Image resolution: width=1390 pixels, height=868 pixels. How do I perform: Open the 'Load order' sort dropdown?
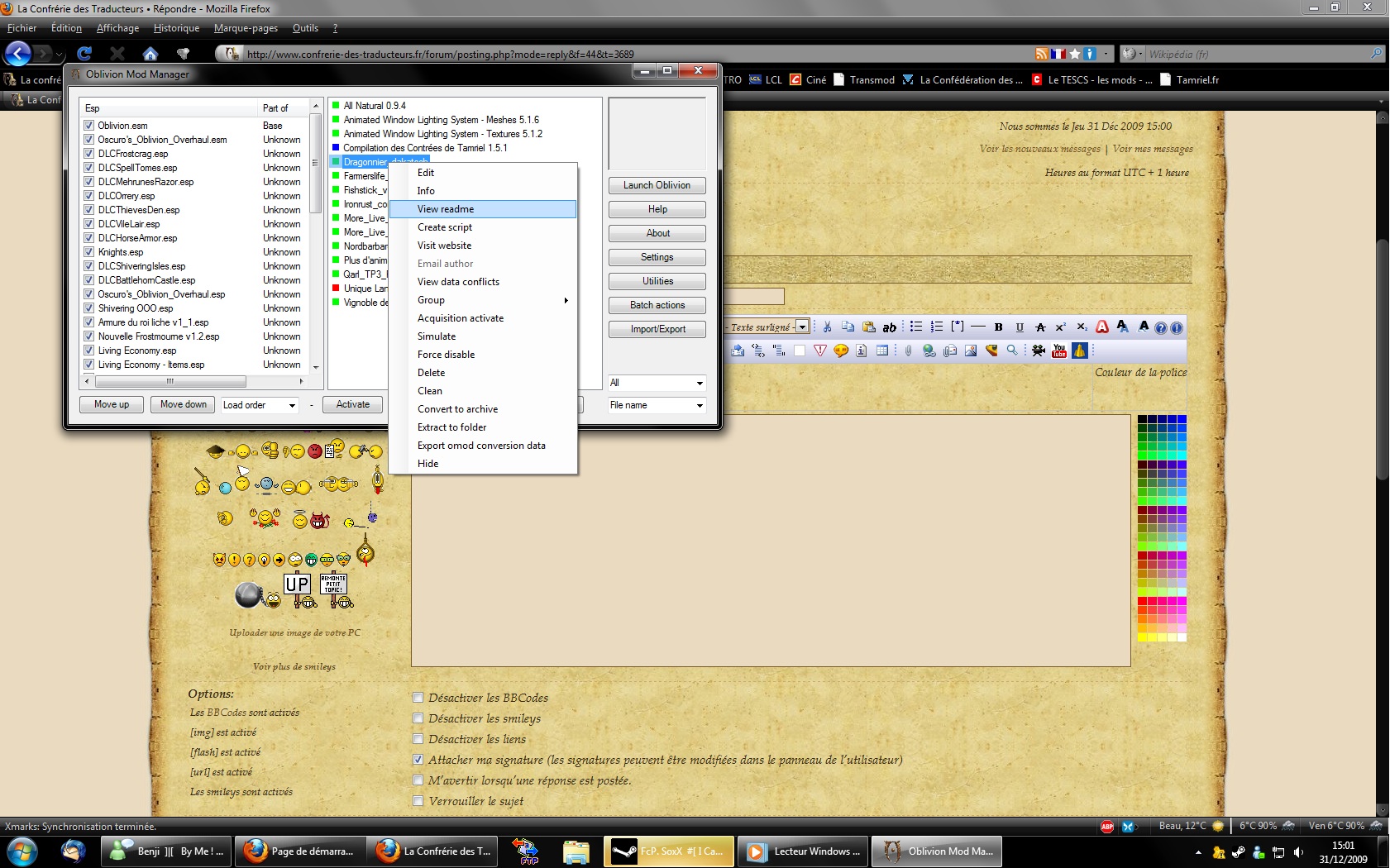point(259,405)
